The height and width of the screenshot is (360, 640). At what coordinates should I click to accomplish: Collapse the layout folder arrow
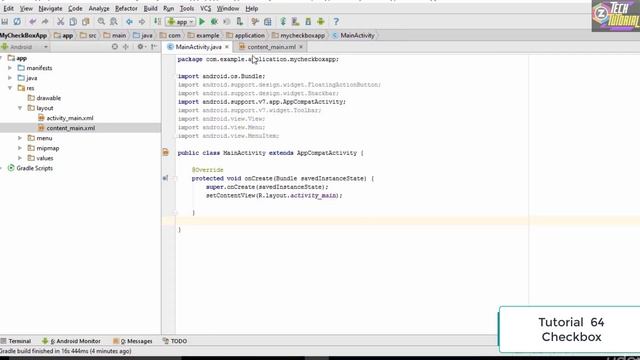click(20, 108)
